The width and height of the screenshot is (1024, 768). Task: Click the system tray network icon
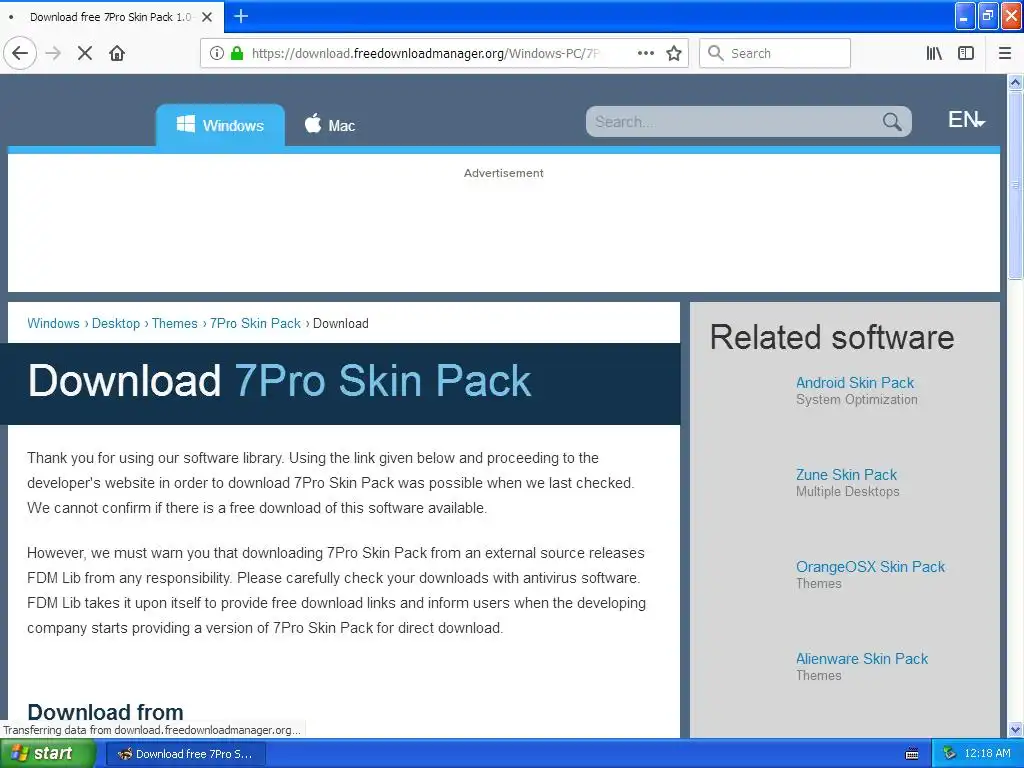coord(950,754)
